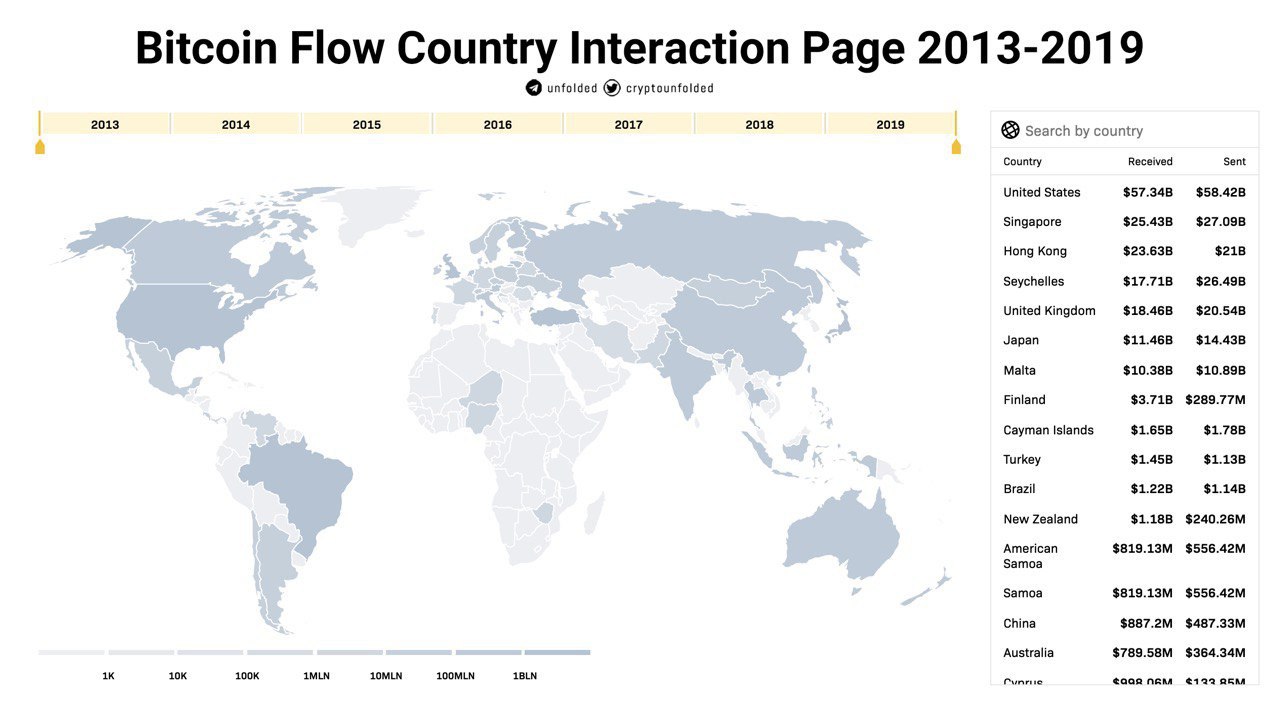Image resolution: width=1280 pixels, height=719 pixels.
Task: Click the 1K legend swatch
Action: [x=72, y=652]
